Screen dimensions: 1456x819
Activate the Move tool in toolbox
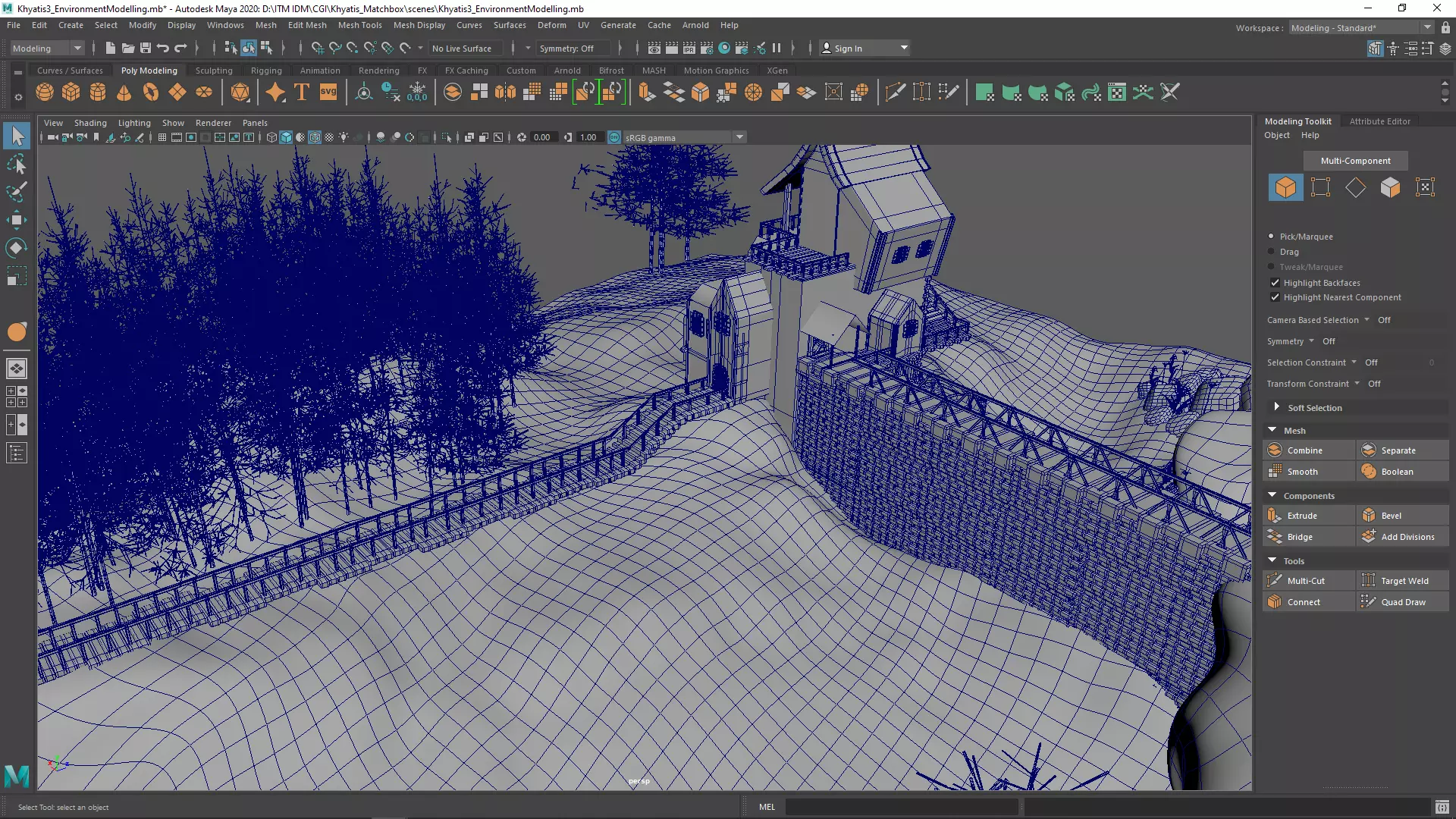pos(17,220)
